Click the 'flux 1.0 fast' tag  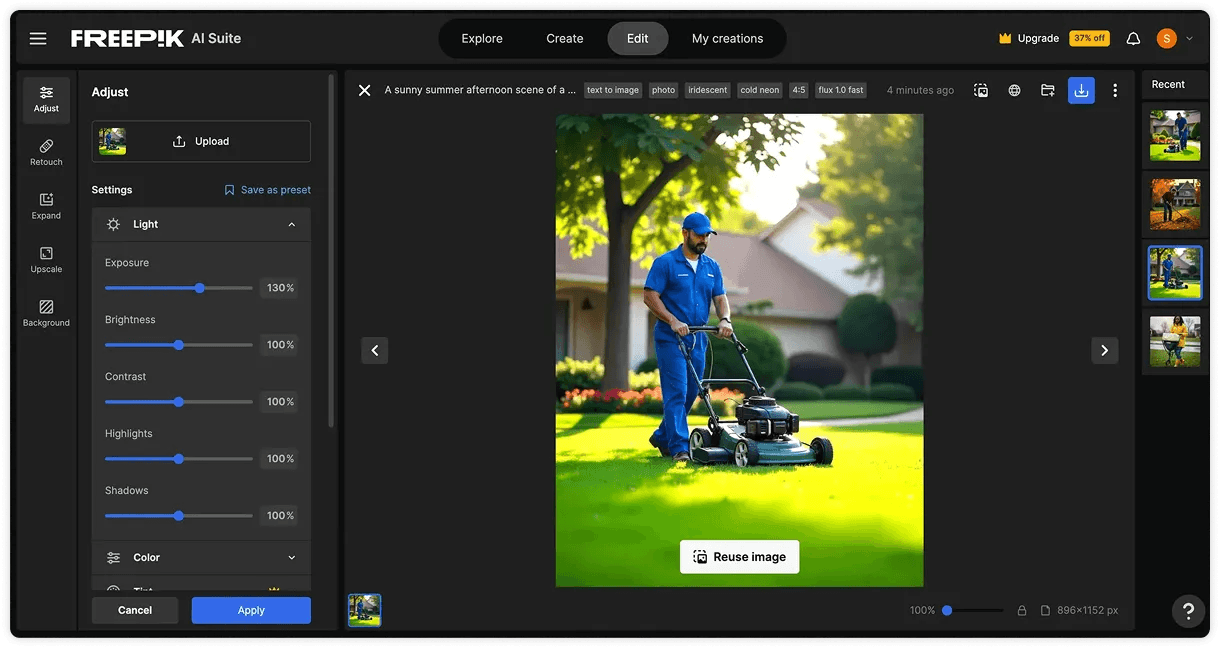click(841, 90)
